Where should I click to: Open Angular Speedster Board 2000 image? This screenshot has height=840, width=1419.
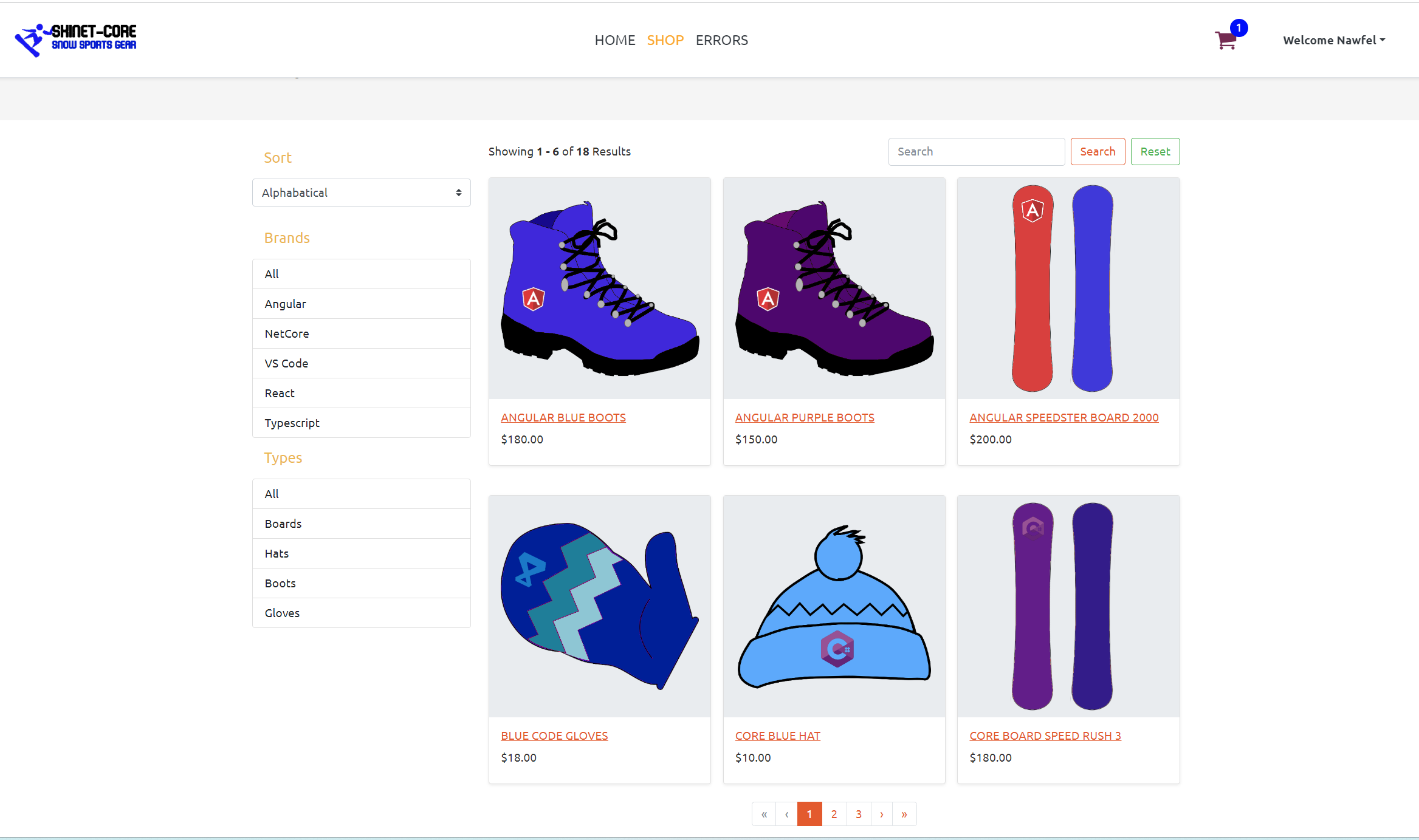1068,289
